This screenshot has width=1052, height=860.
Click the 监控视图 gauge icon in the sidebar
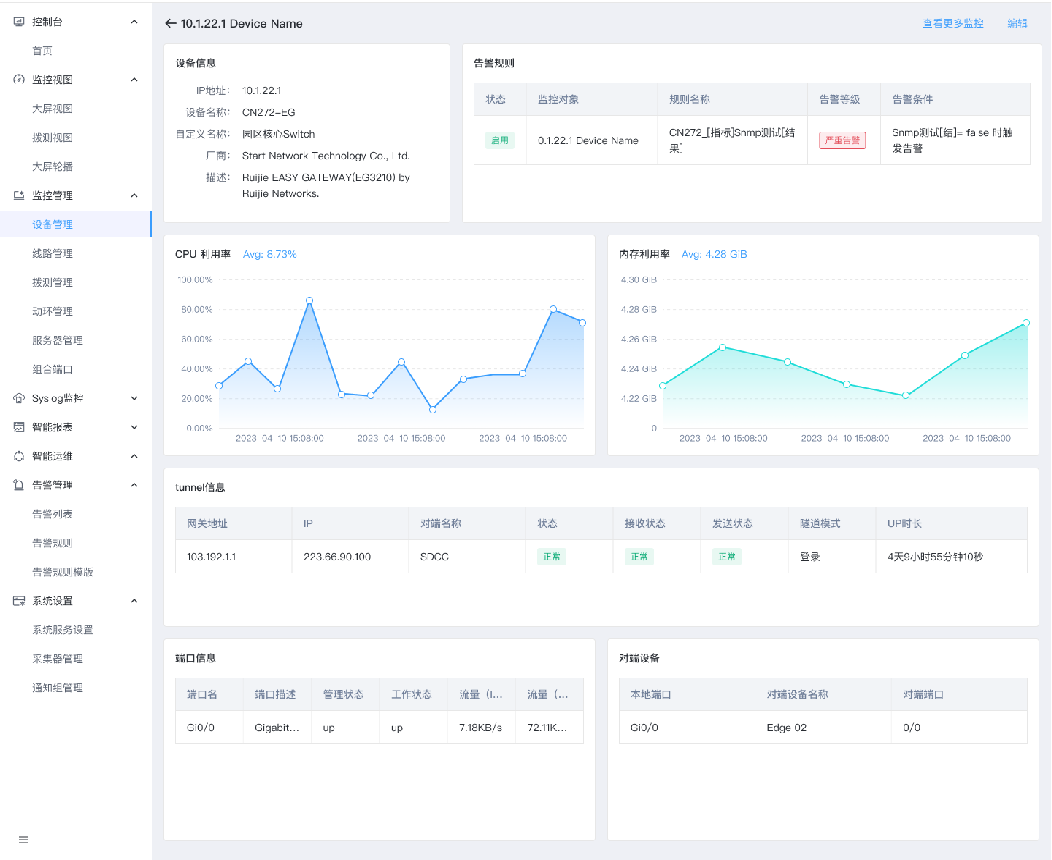19,79
